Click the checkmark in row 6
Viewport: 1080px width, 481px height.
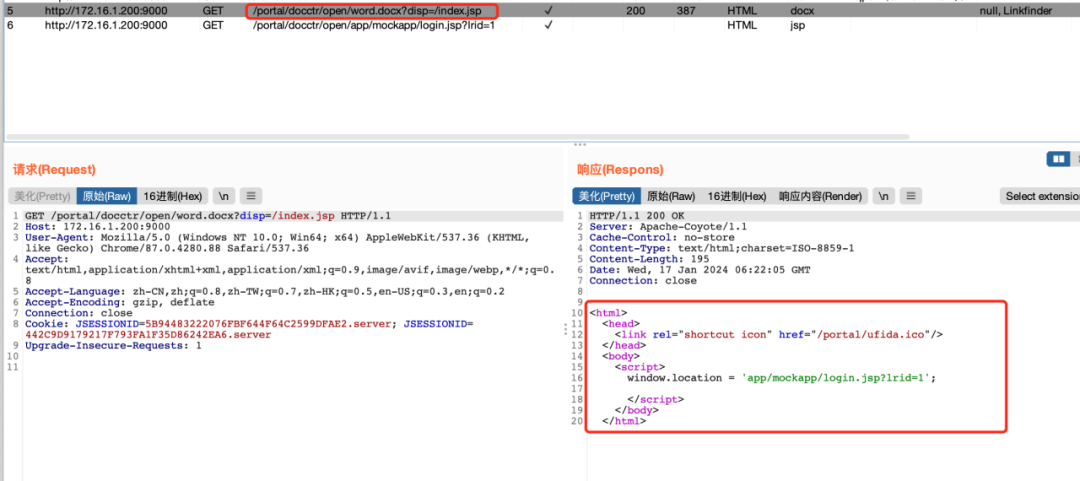click(x=548, y=25)
